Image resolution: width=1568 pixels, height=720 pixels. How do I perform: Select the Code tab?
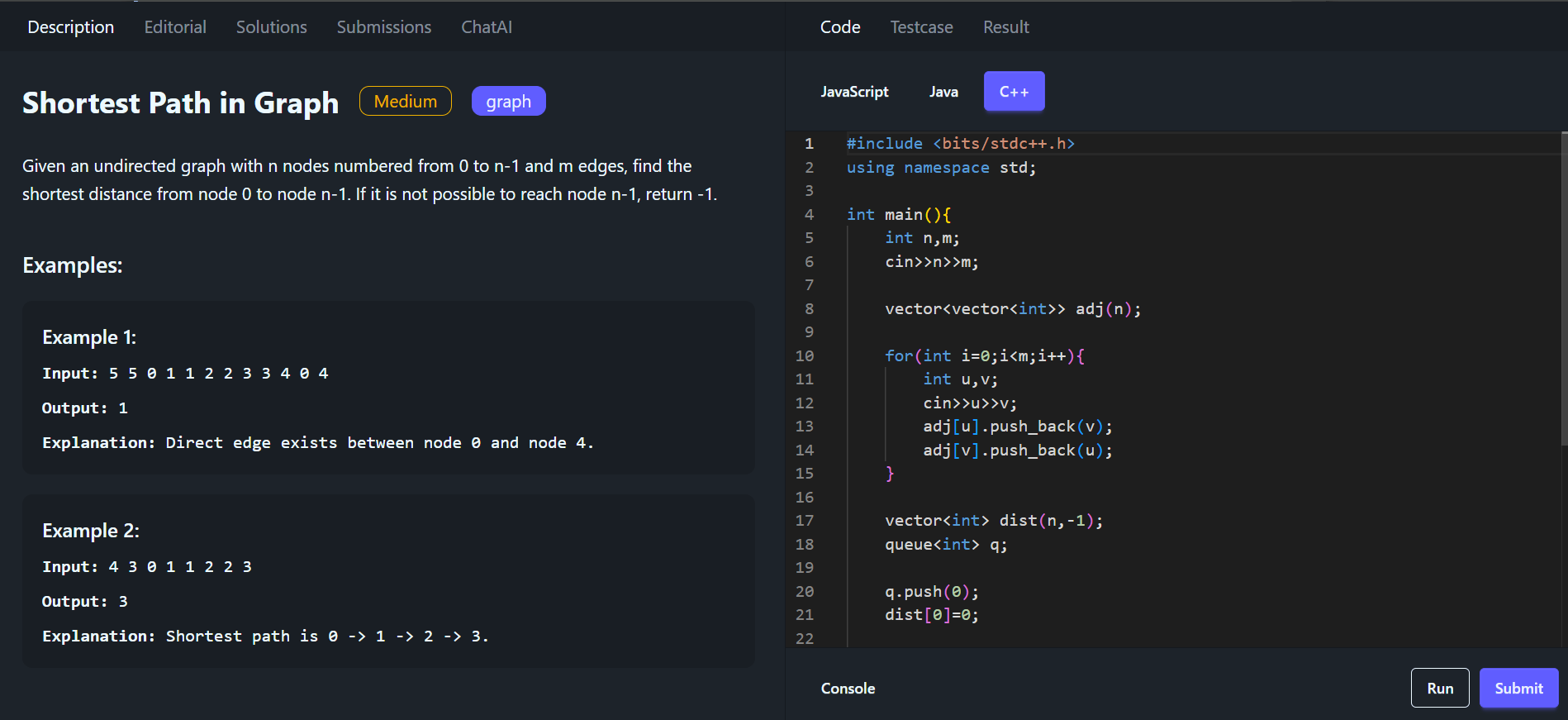[x=840, y=27]
